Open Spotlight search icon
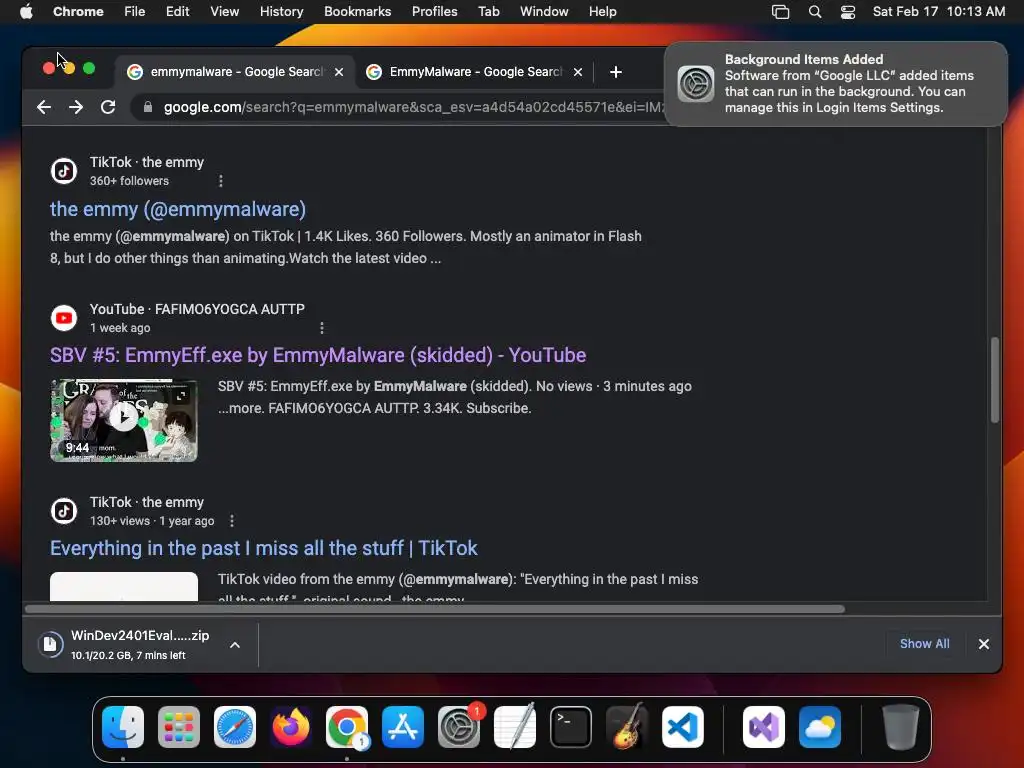1024x768 pixels. coord(814,12)
